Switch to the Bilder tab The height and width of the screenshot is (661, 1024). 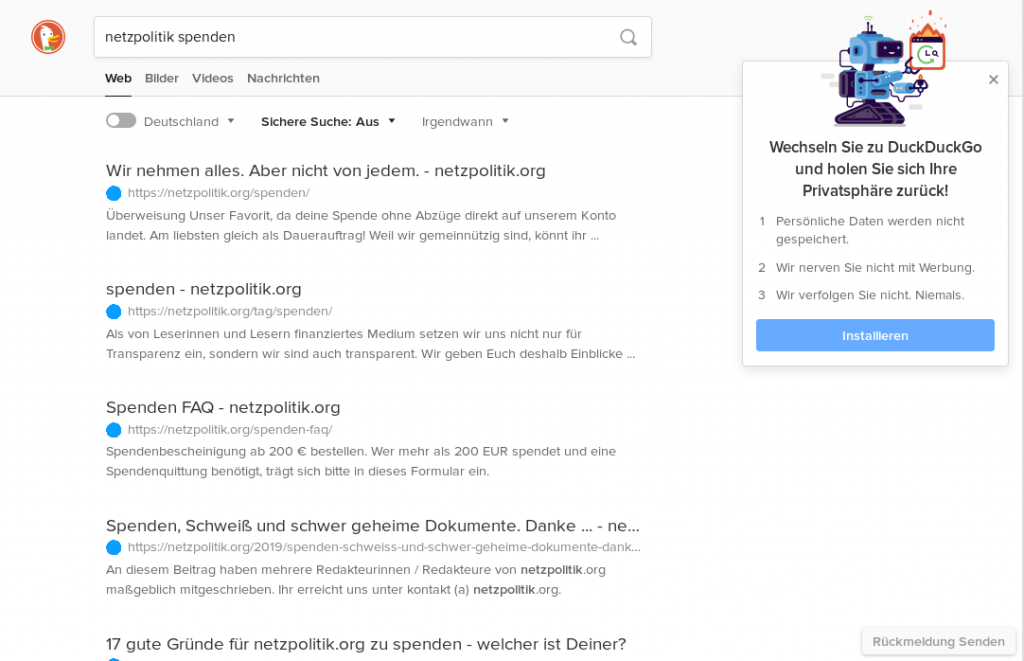coord(161,78)
